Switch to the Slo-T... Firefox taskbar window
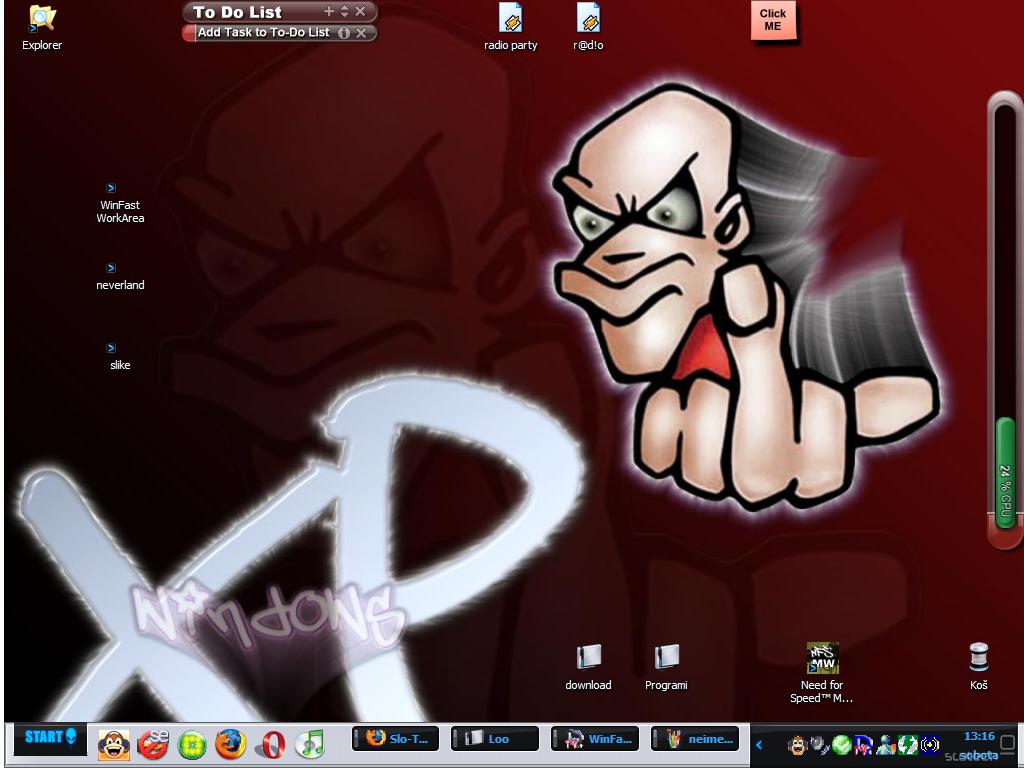Viewport: 1024px width, 768px height. coord(395,739)
